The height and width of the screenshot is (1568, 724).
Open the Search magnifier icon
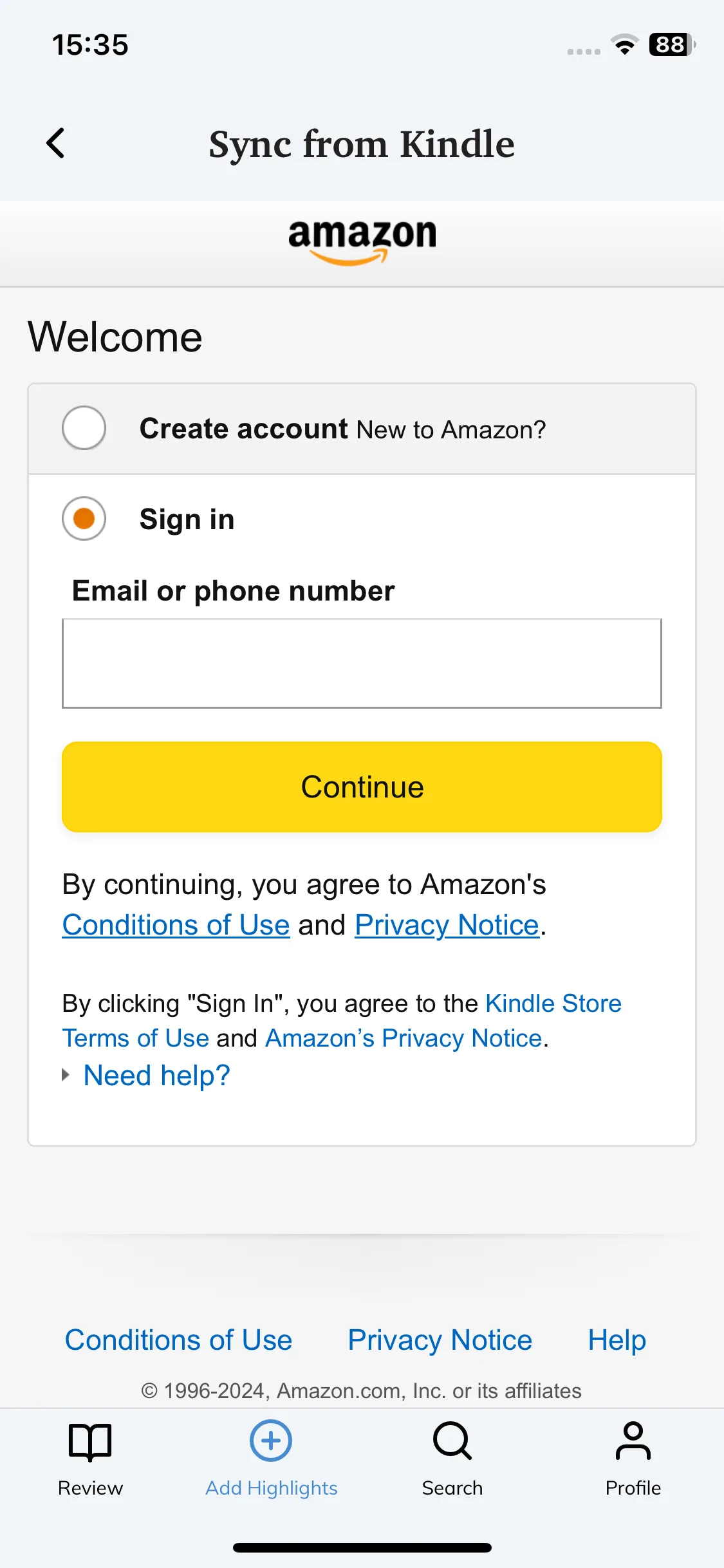[452, 1441]
